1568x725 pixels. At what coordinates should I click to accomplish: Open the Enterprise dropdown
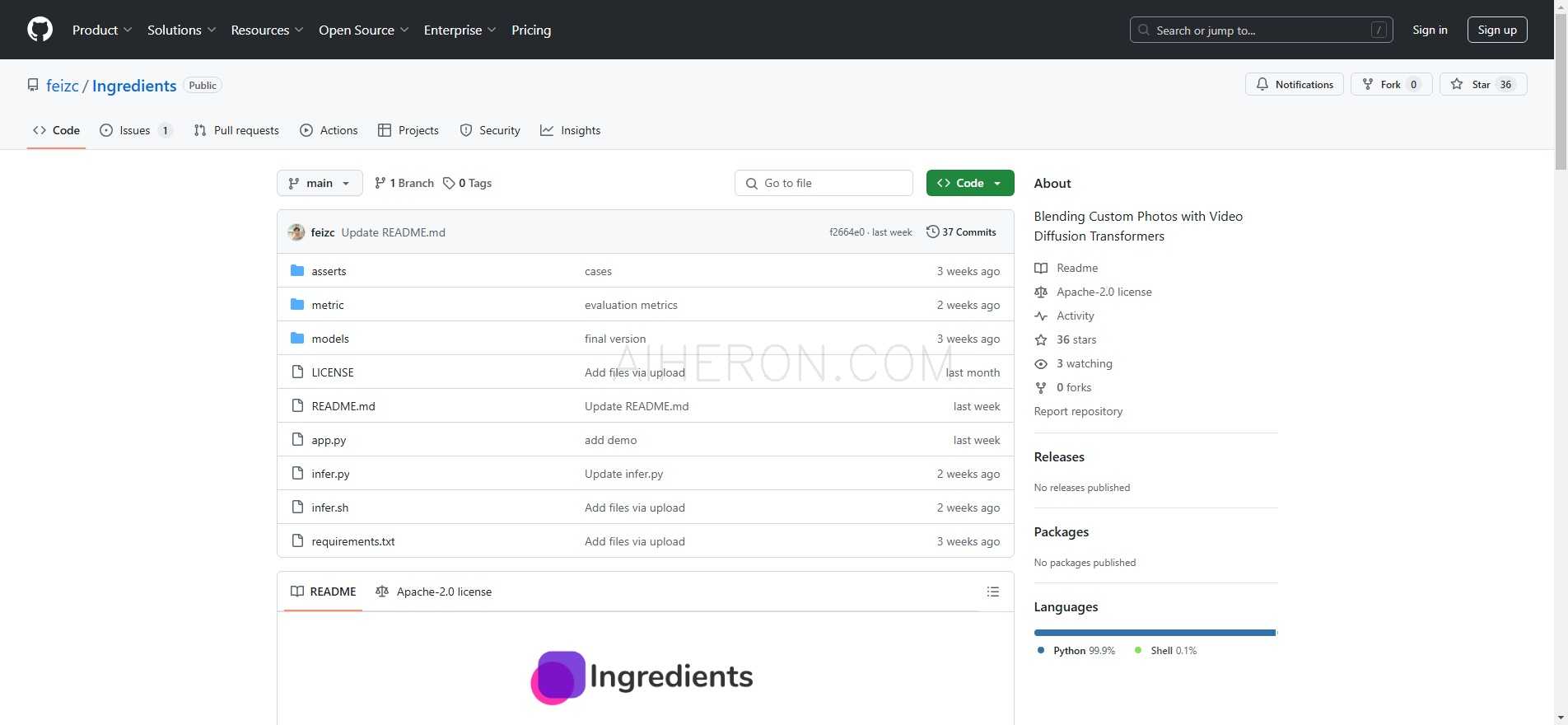[x=460, y=30]
